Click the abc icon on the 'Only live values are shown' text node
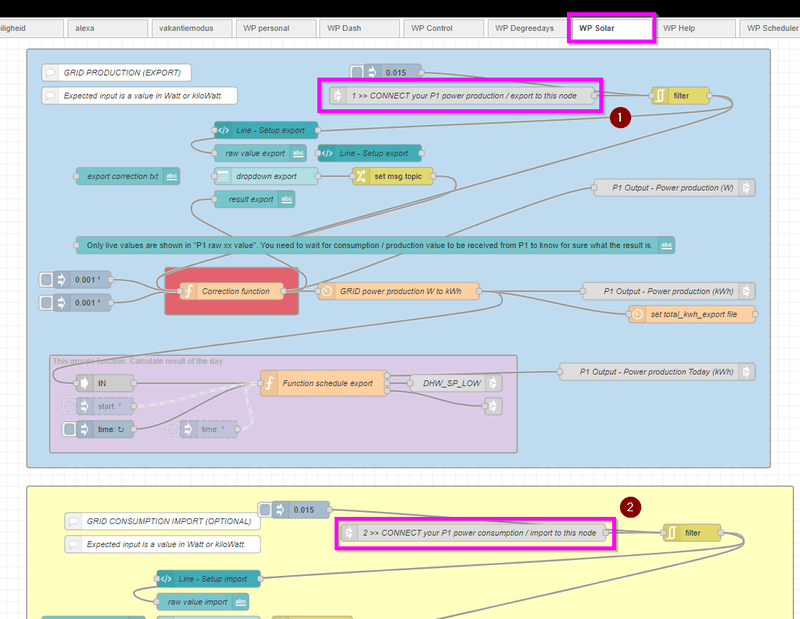800x619 pixels. tap(666, 245)
